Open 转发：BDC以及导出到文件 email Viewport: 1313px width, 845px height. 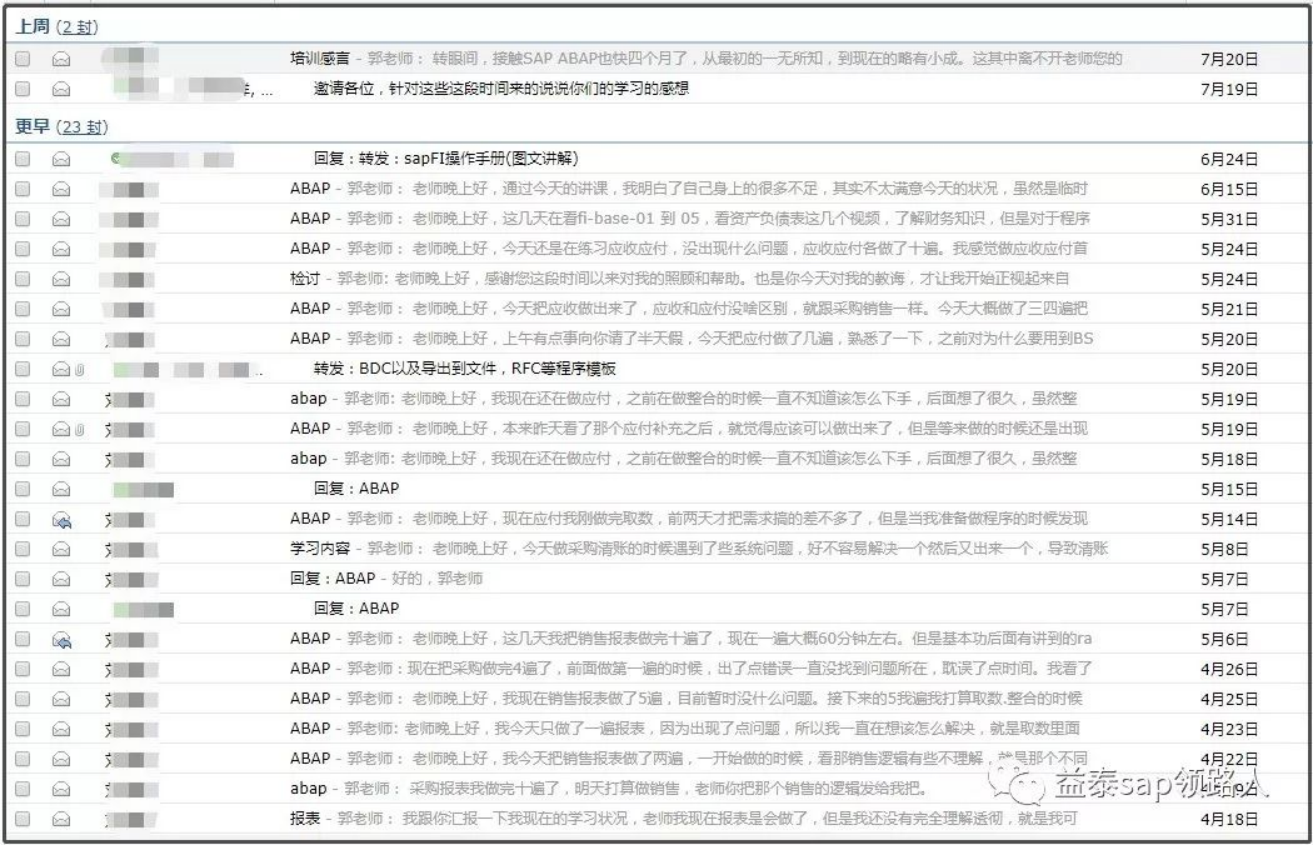pos(464,368)
